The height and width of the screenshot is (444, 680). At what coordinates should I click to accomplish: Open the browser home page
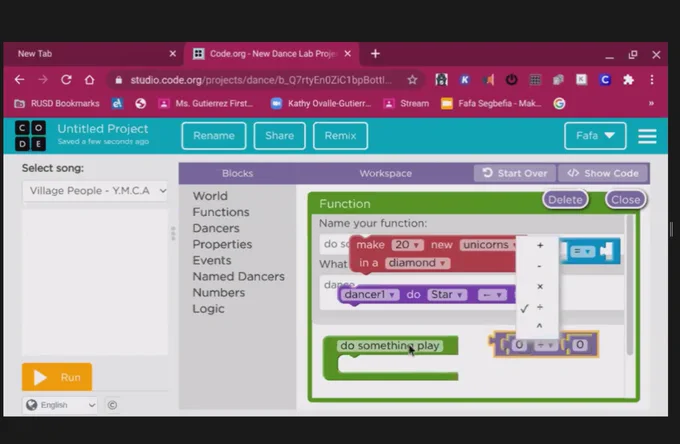point(89,80)
